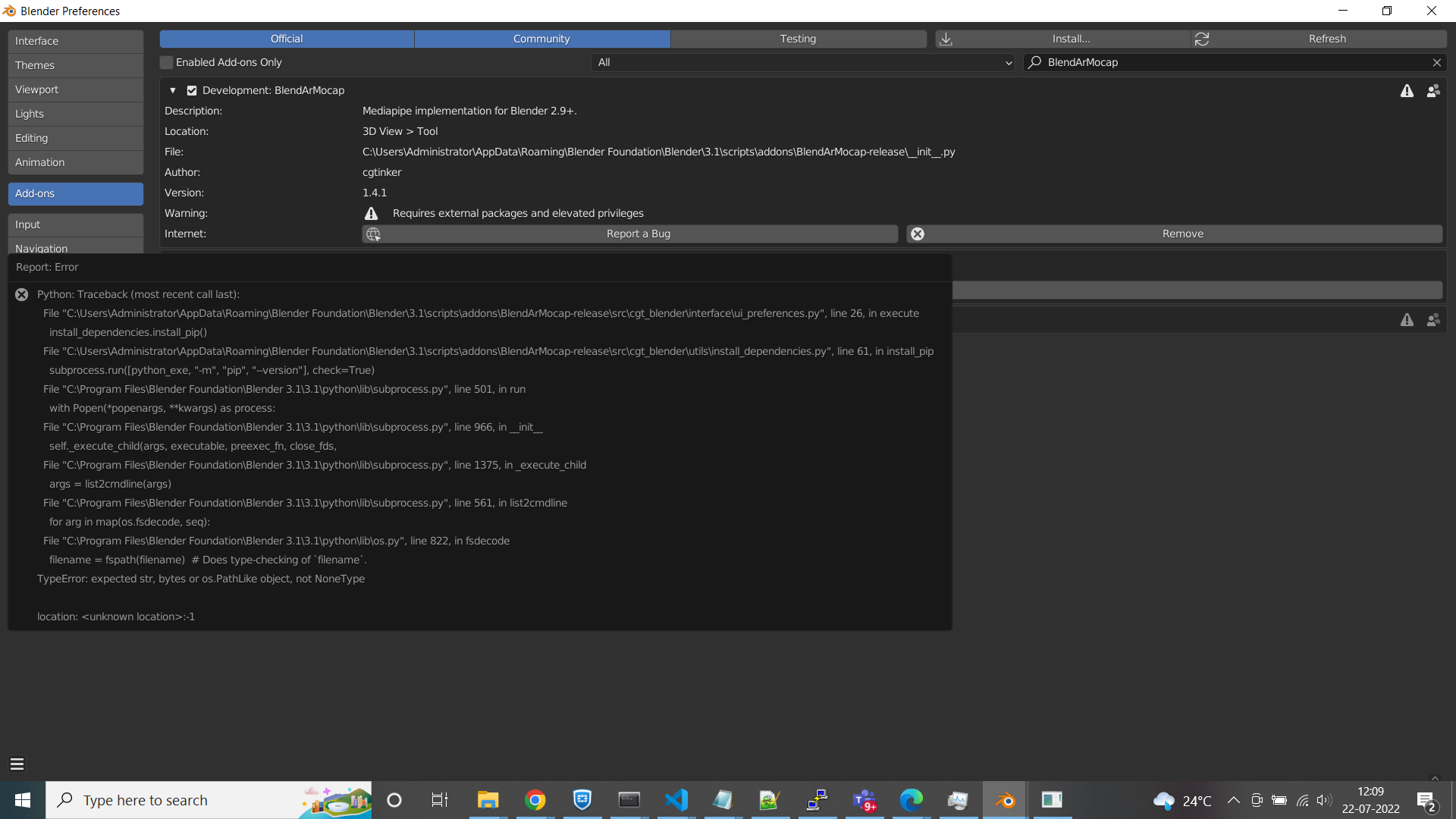Click the warning icon beside BlendArMocap
1456x819 pixels.
point(1407,90)
